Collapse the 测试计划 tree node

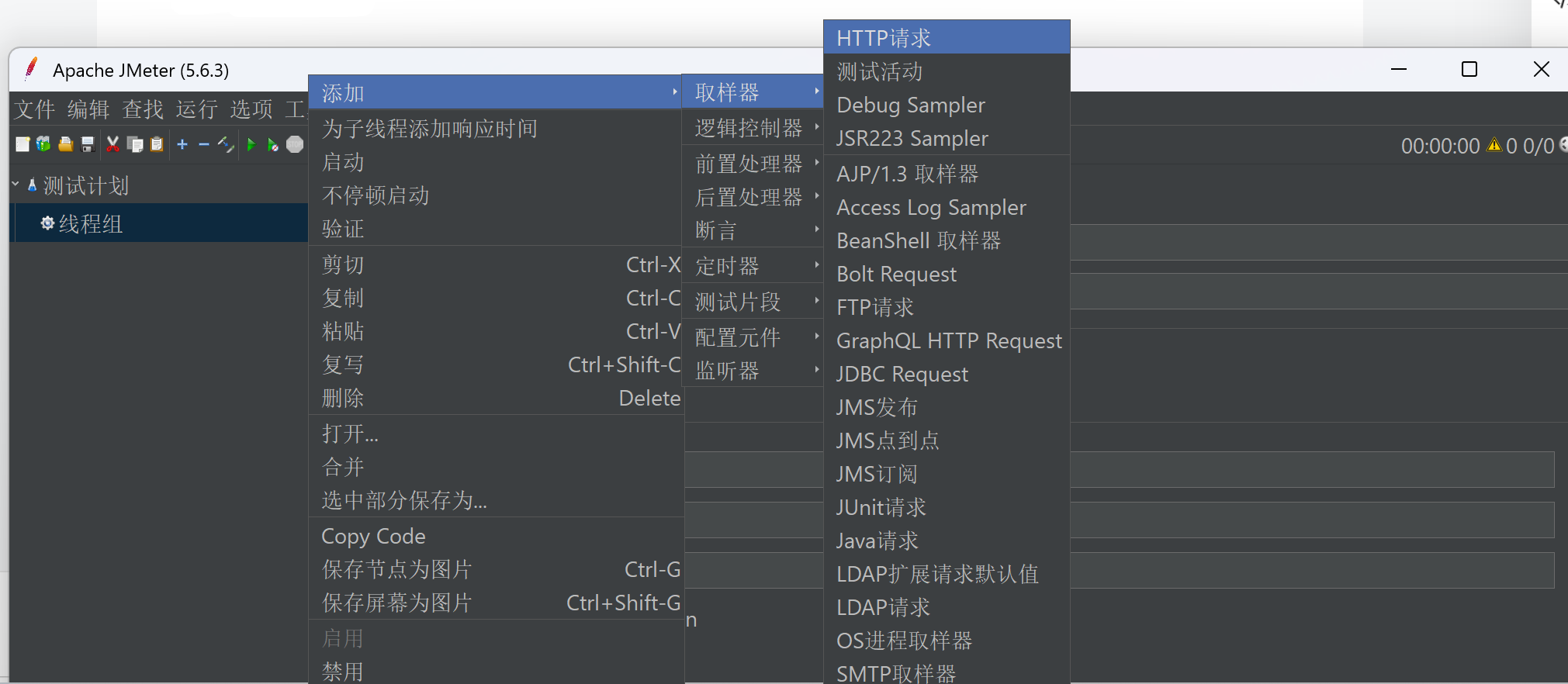16,185
